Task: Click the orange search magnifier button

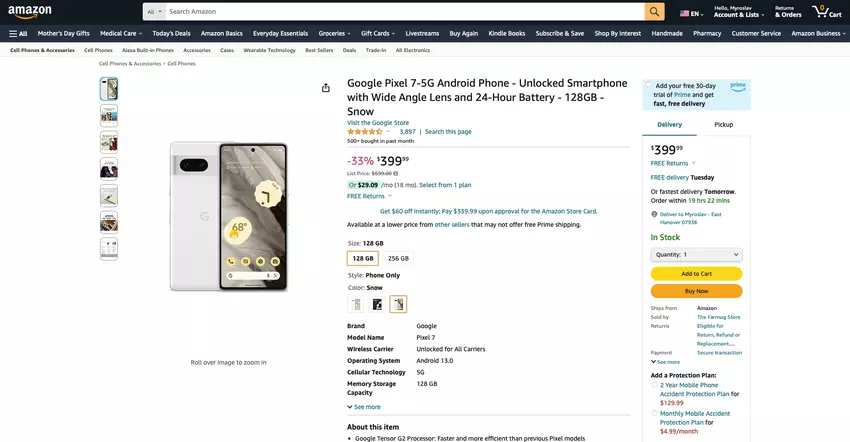Action: (x=654, y=12)
